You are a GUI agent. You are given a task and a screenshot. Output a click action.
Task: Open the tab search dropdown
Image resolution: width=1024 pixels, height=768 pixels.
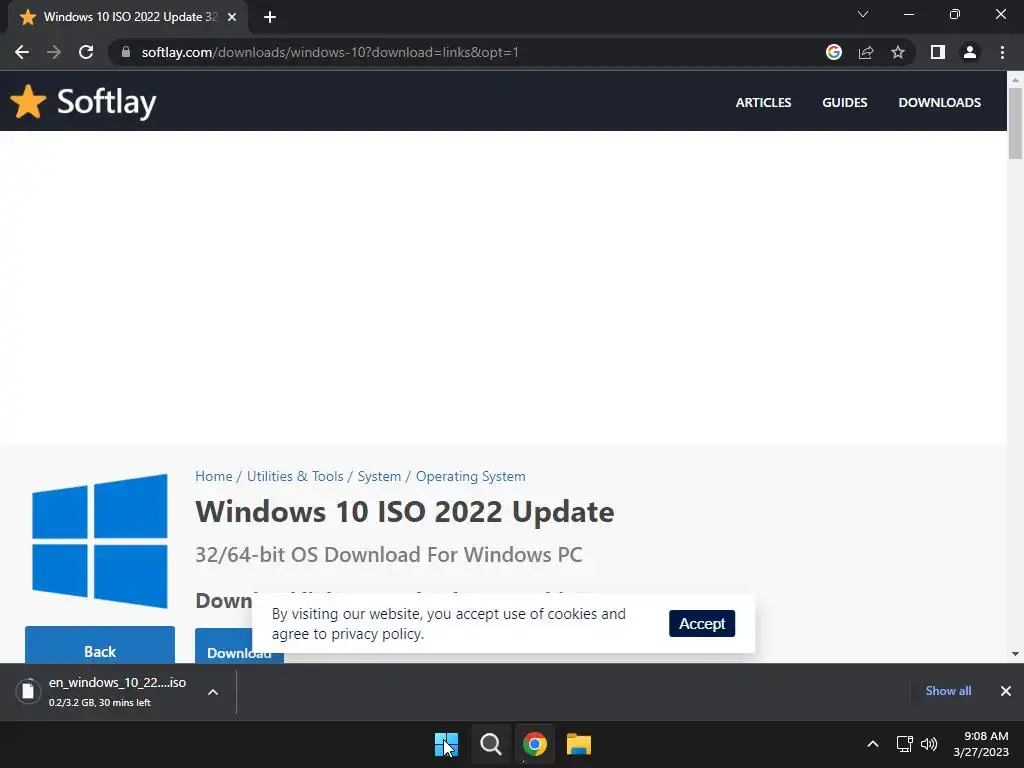(863, 14)
